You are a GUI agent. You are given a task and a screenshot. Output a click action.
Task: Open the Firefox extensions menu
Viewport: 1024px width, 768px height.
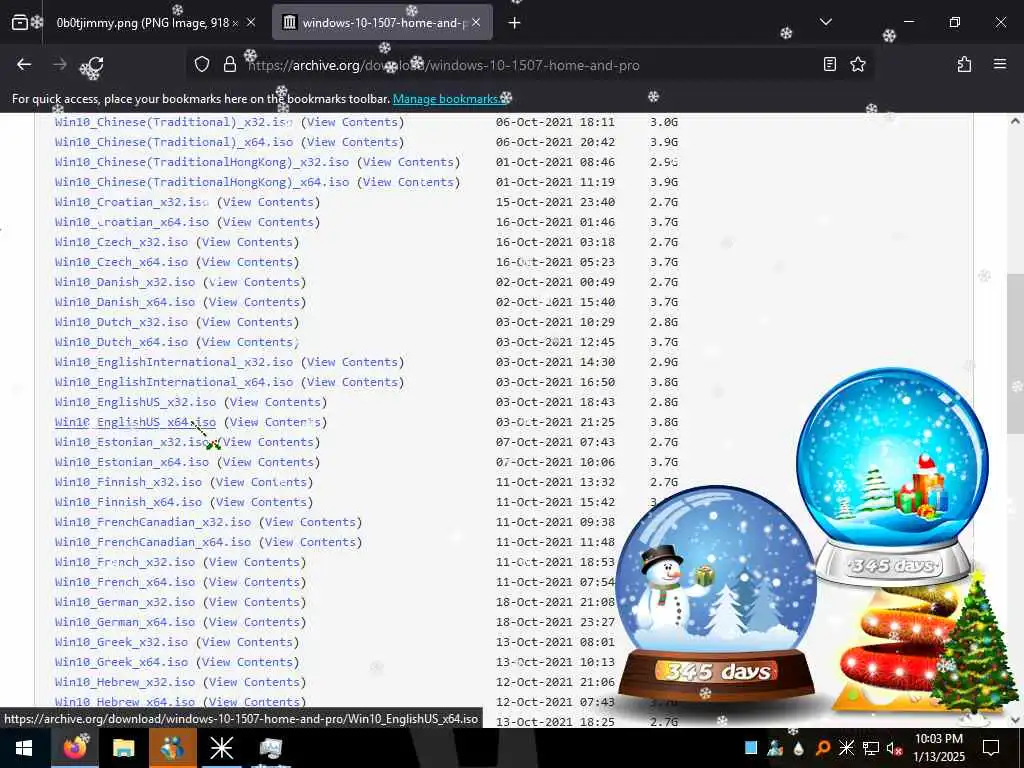tap(964, 64)
